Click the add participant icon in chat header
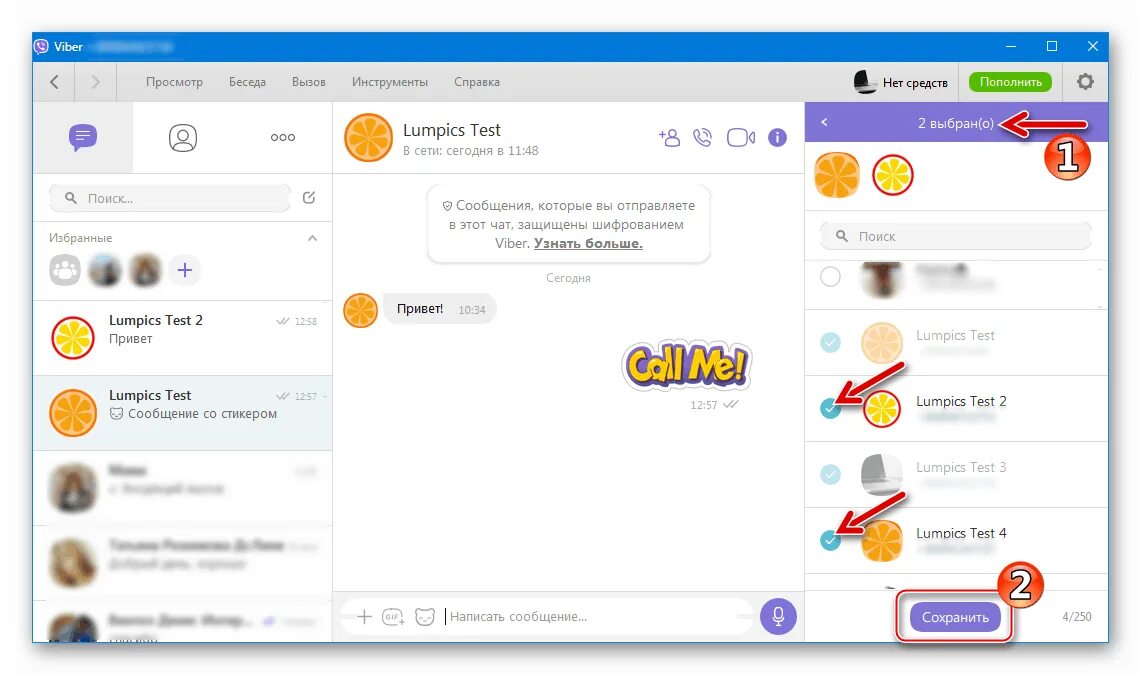This screenshot has height=675, width=1141. click(x=669, y=137)
